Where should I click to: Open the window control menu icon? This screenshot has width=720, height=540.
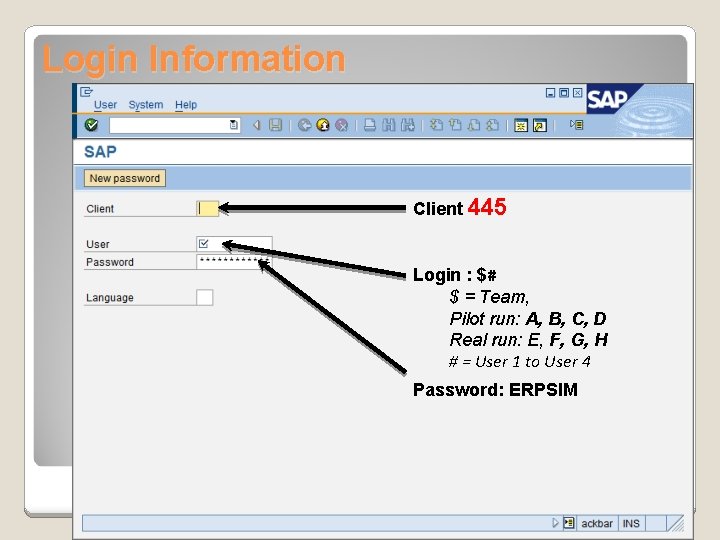coord(86,92)
